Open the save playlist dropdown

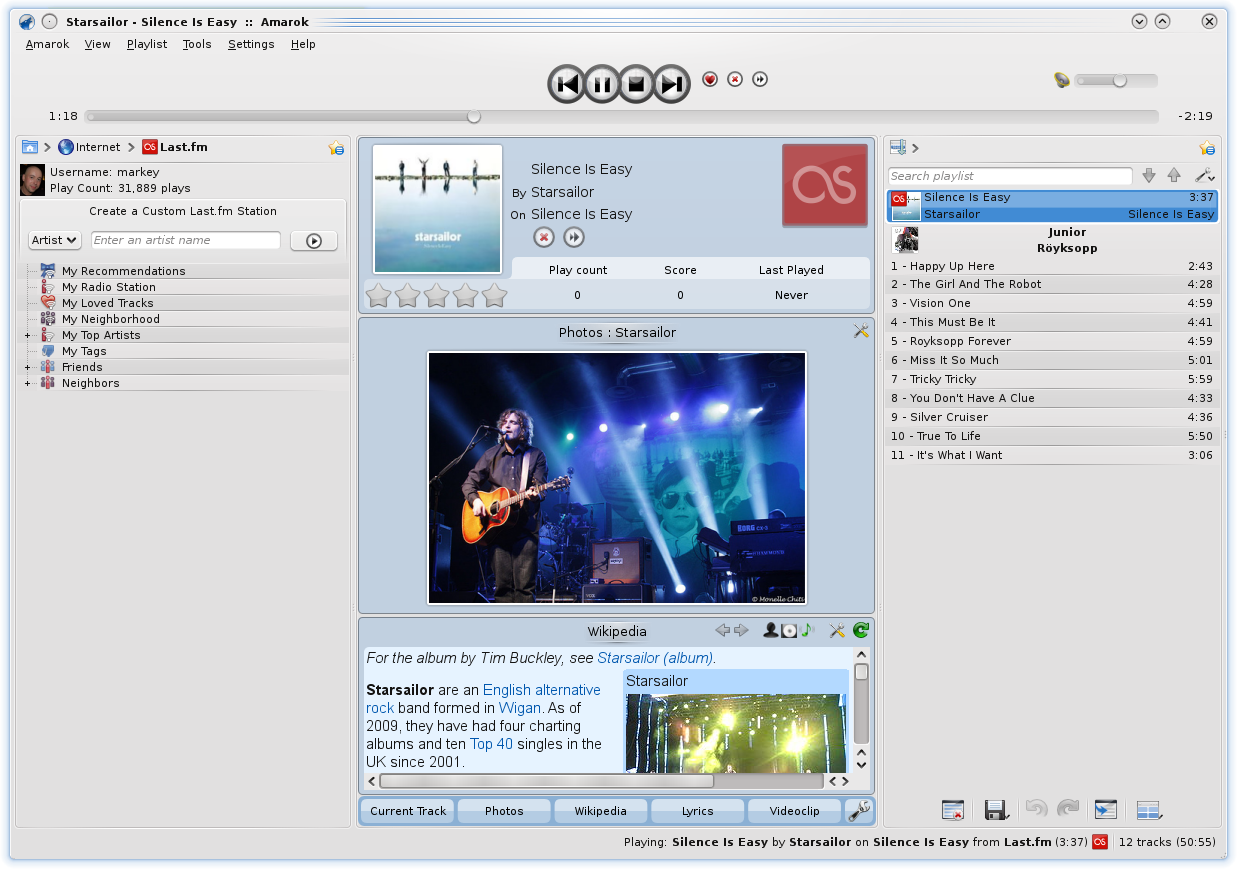pos(995,810)
